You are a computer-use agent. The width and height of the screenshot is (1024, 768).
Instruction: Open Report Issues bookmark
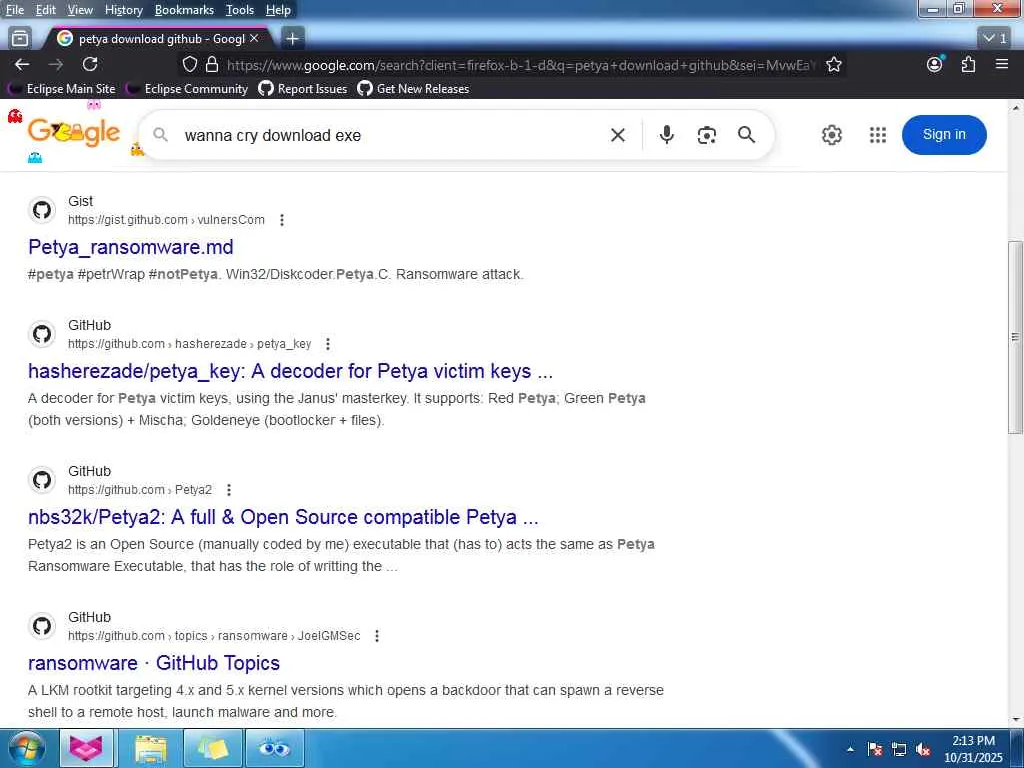pyautogui.click(x=303, y=89)
